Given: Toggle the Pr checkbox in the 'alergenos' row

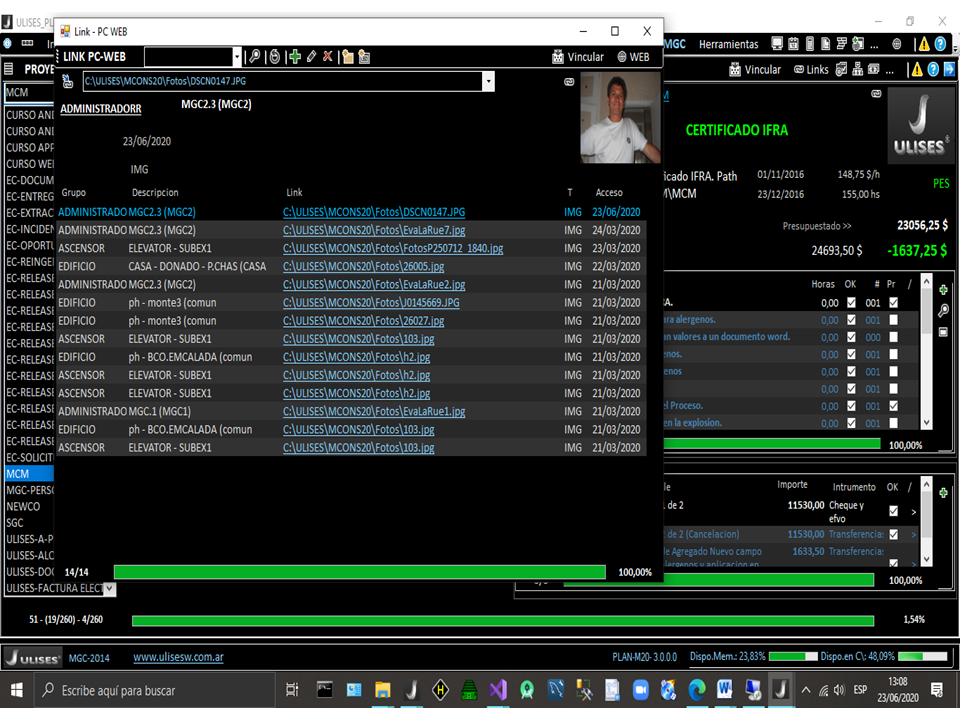Looking at the screenshot, I should [893, 320].
